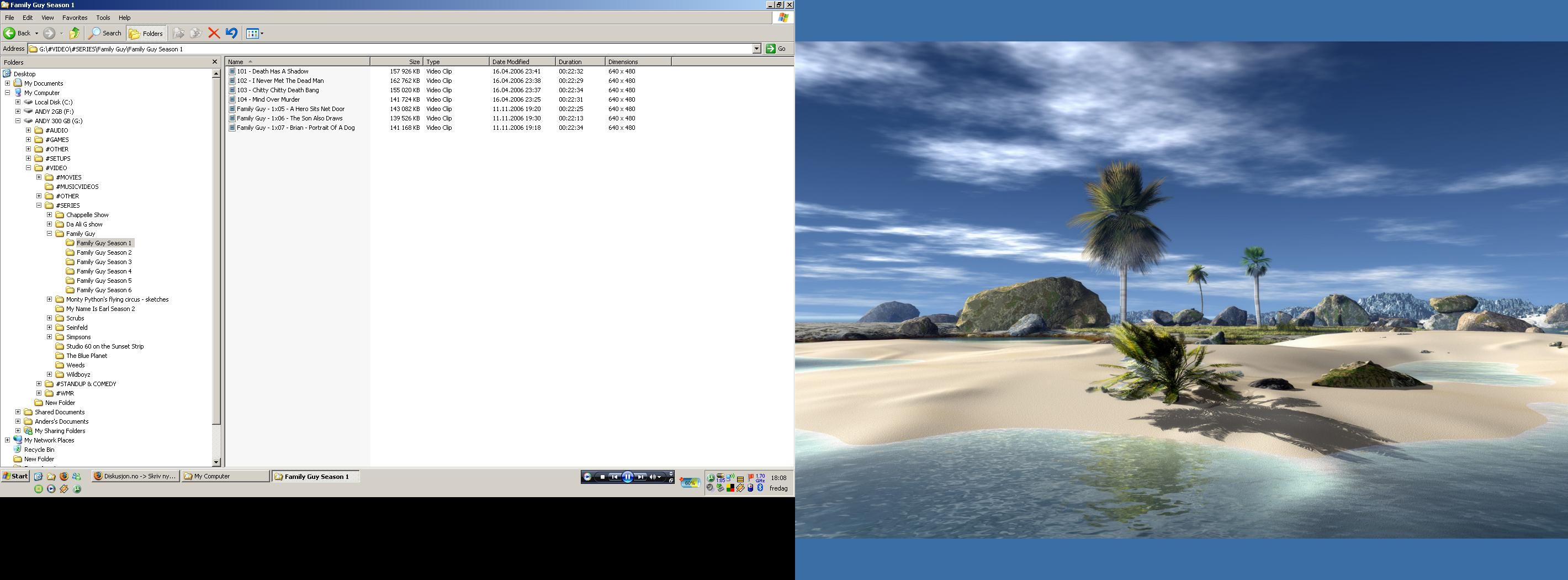Expand the #AUDIO folder node

(x=28, y=130)
